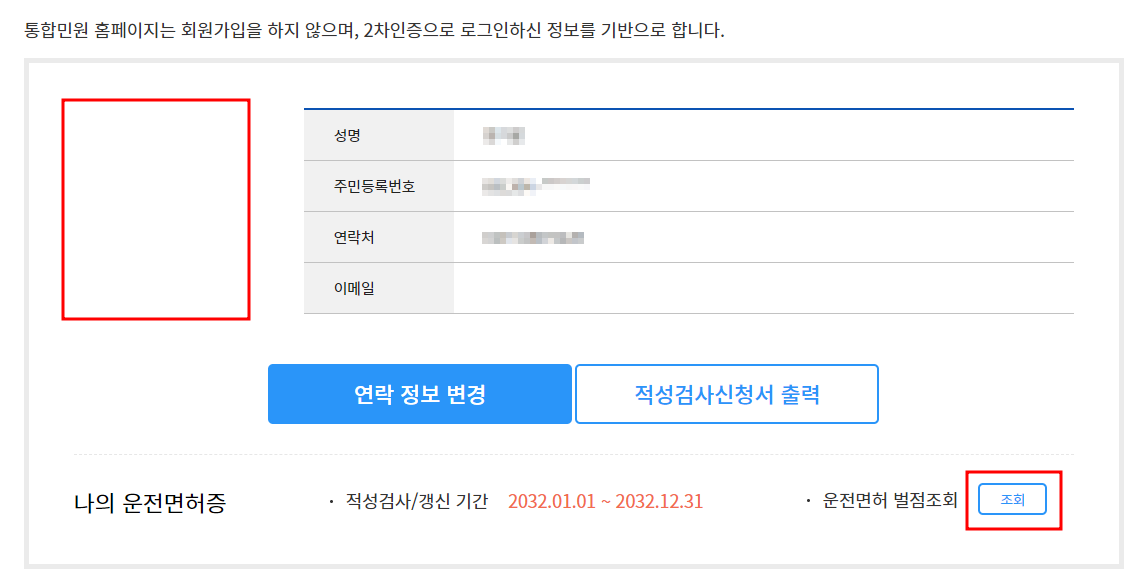
Task: Click the 조회 button for penalty points
Action: [1011, 496]
